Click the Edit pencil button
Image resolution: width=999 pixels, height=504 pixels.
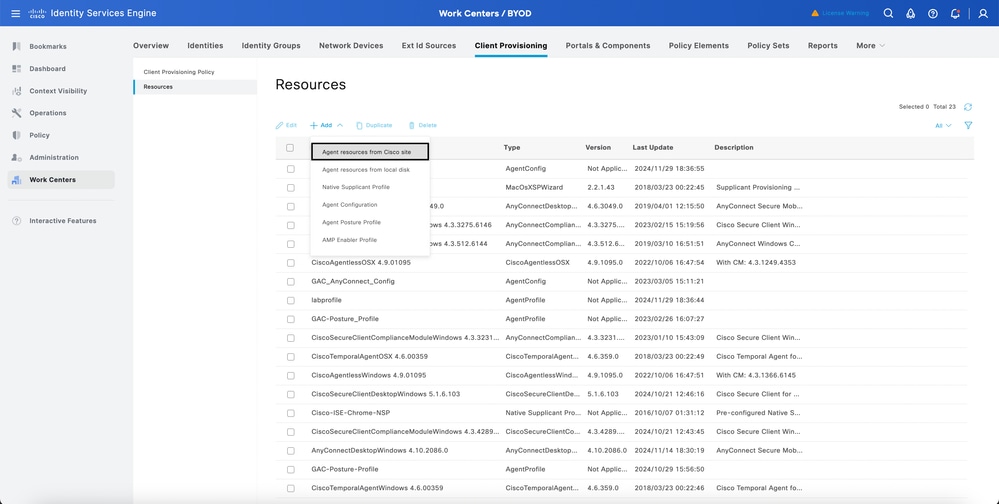(x=286, y=126)
